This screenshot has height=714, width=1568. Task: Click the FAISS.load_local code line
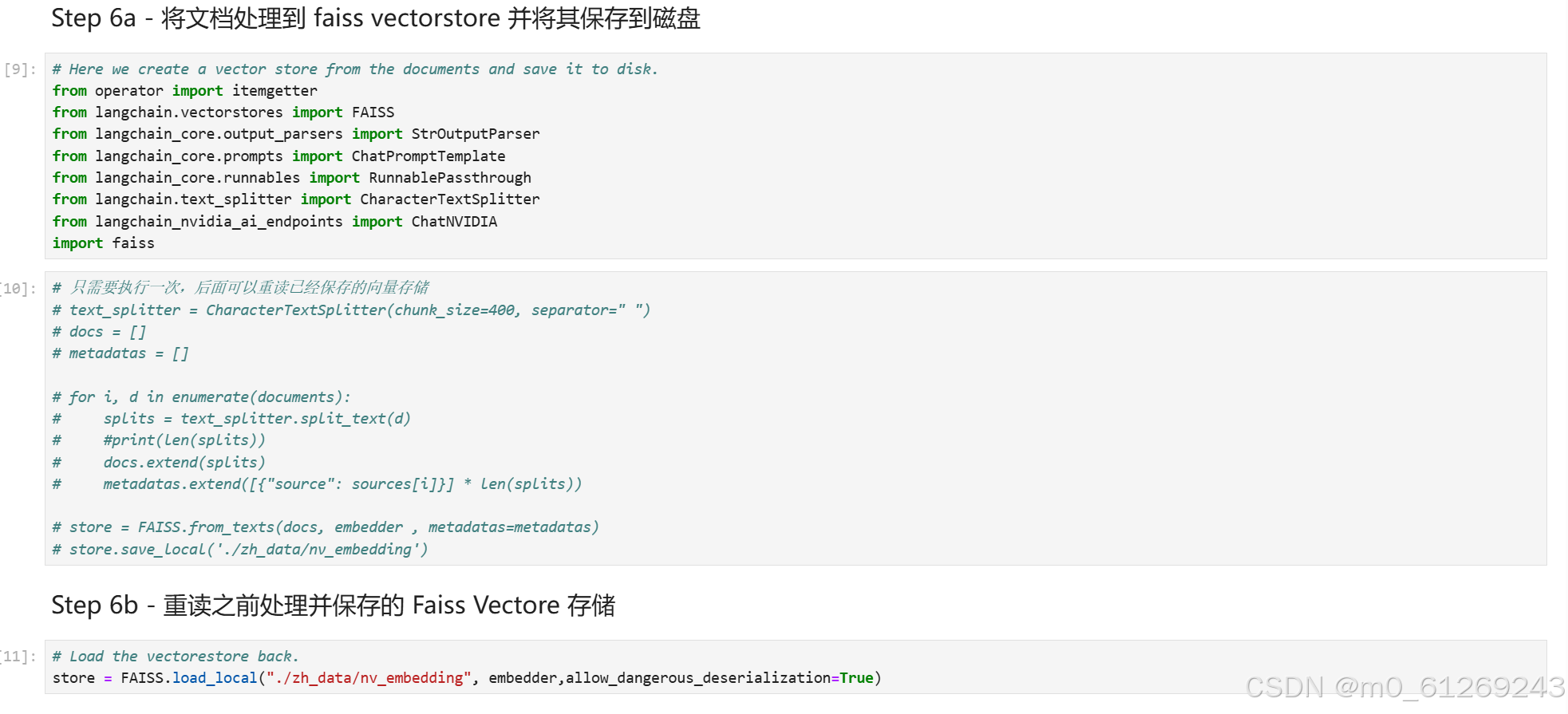click(x=467, y=678)
